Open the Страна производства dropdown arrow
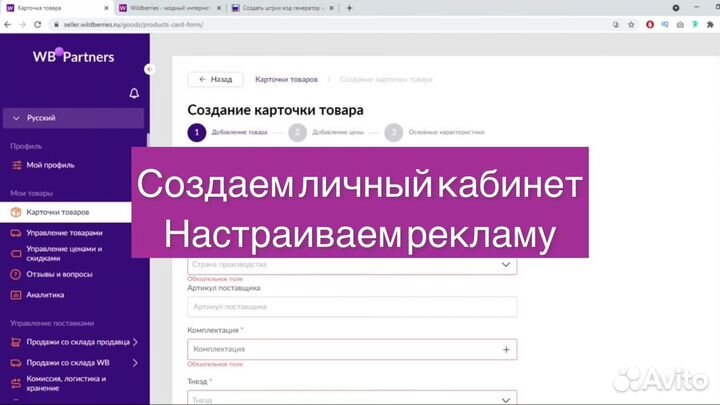The width and height of the screenshot is (720, 405). point(506,264)
